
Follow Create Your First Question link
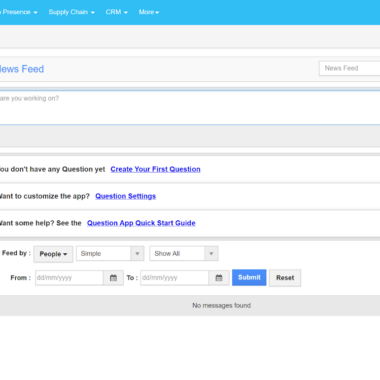[155, 169]
